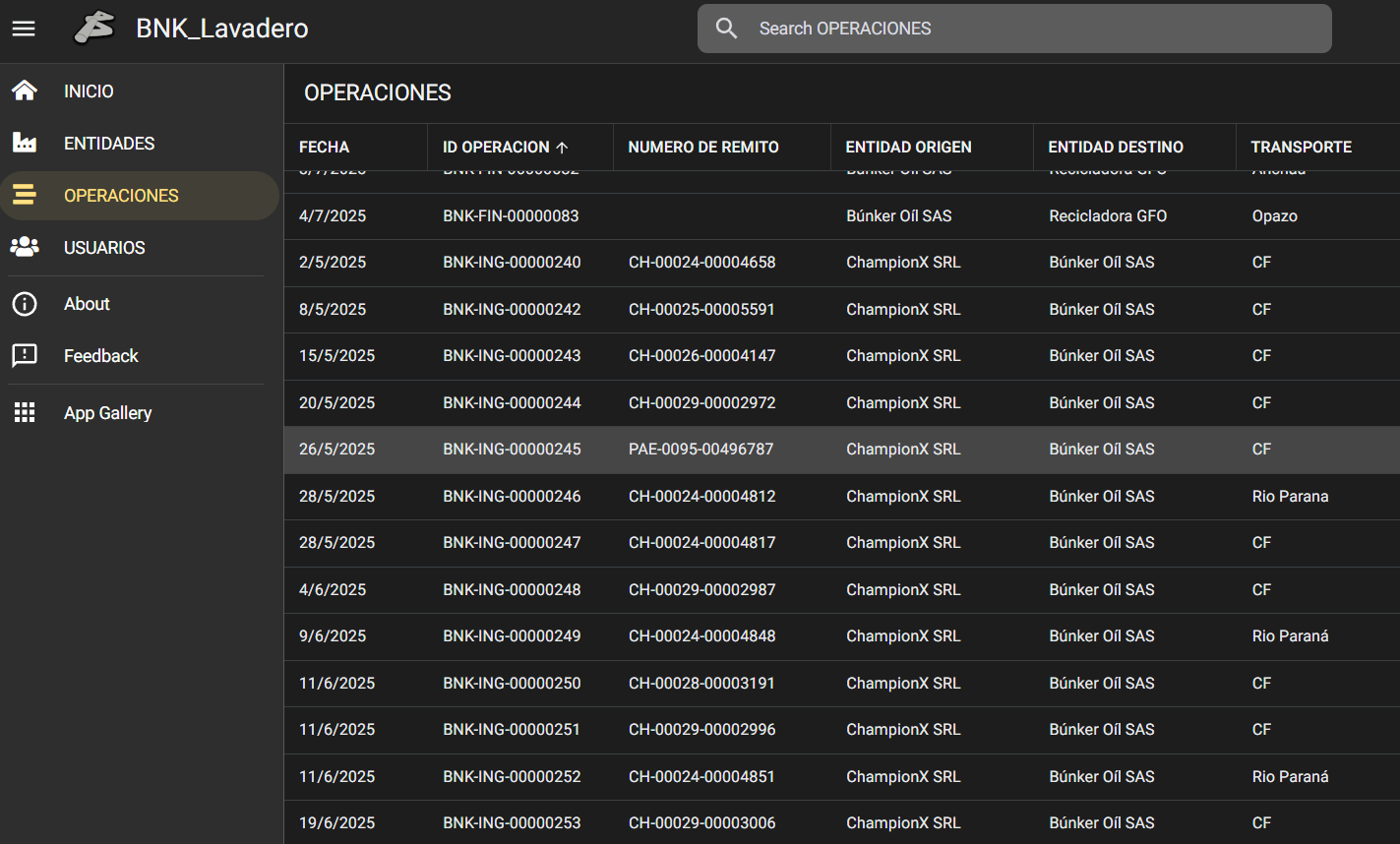This screenshot has height=844, width=1400.
Task: Sort by ENTIDAD ORIGEN column header
Action: (908, 148)
